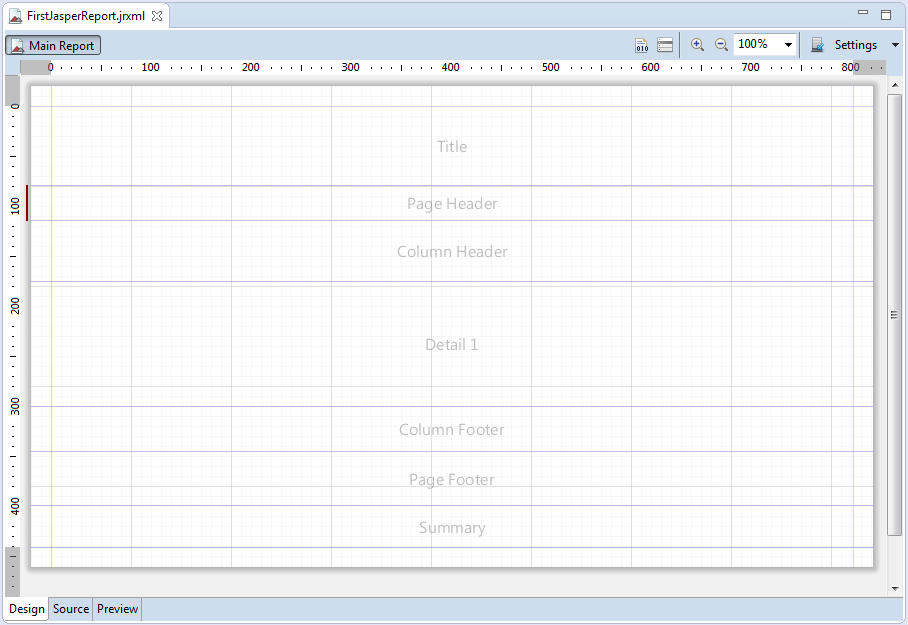Image resolution: width=908 pixels, height=625 pixels.
Task: Select the Column Header band
Action: [452, 251]
